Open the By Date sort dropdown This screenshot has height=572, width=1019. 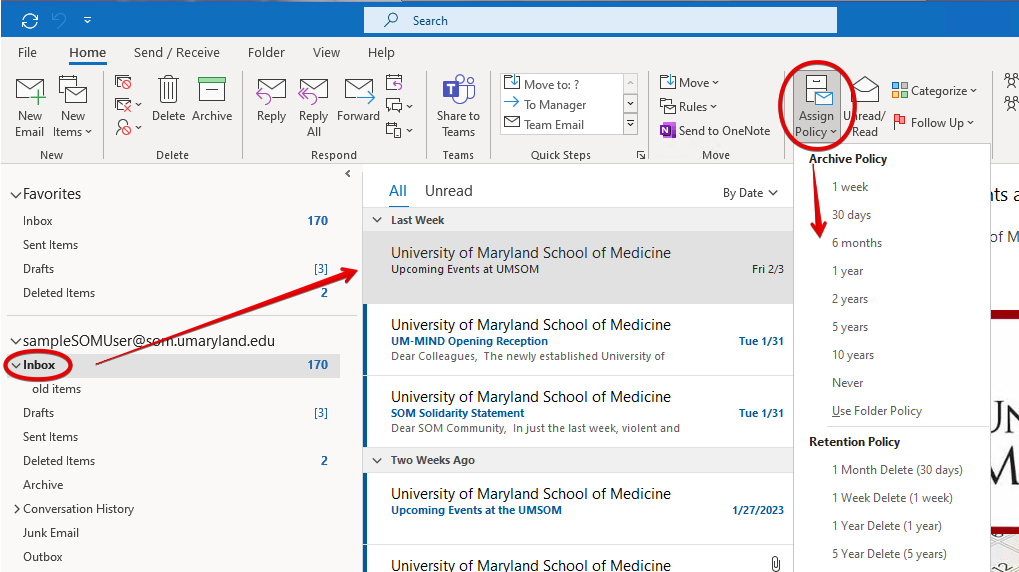750,193
